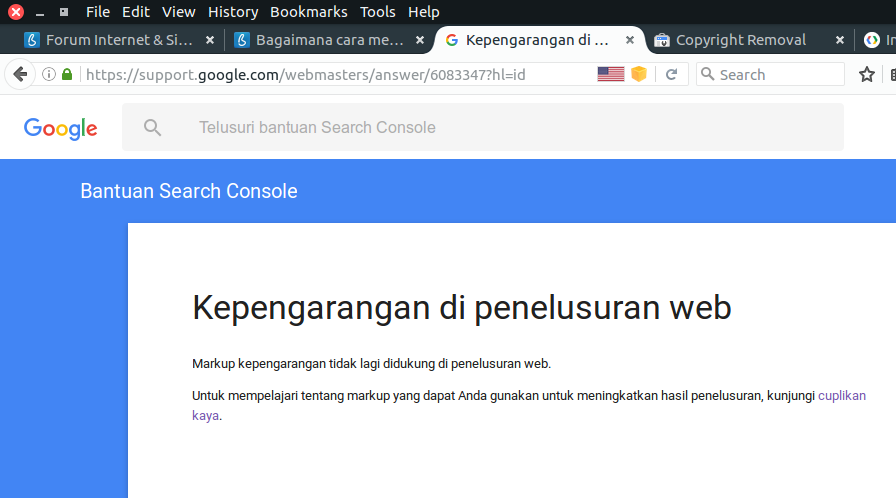Screen dimensions: 896x498
Task: Open the Edit menu
Action: pos(135,12)
